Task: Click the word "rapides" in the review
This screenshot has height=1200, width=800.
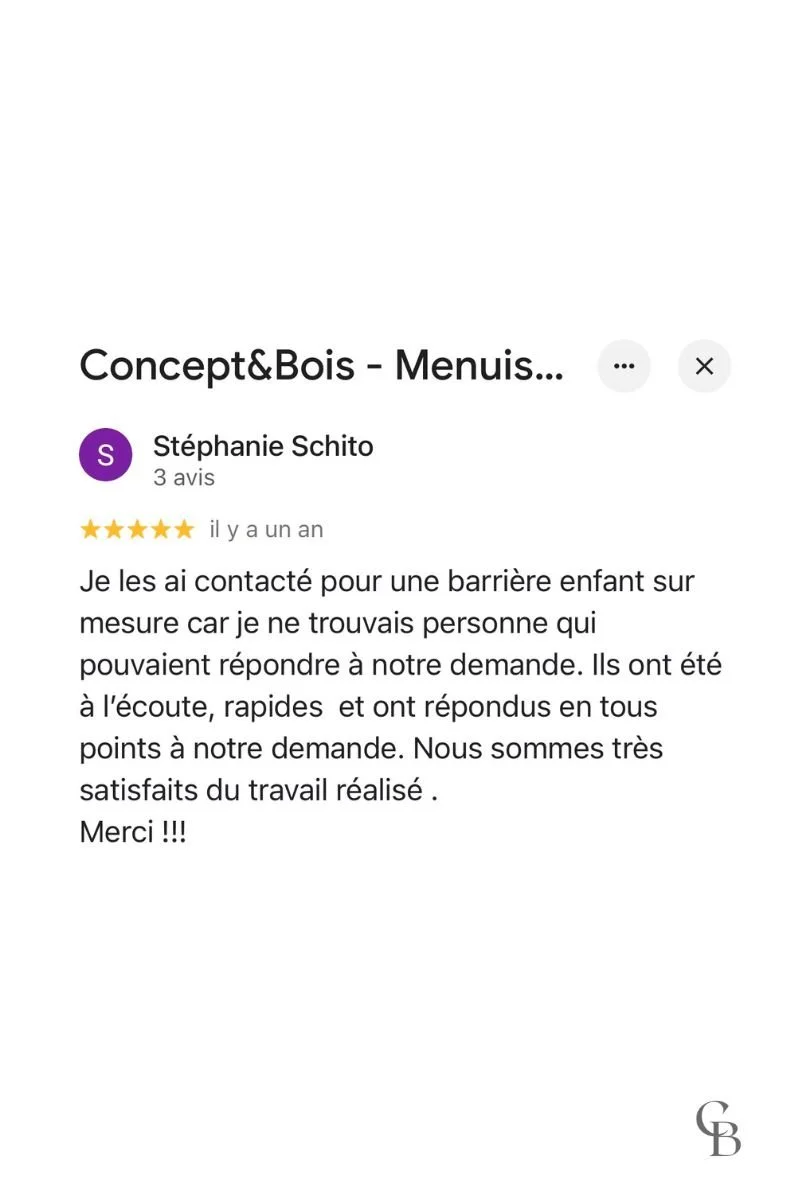Action: 273,709
